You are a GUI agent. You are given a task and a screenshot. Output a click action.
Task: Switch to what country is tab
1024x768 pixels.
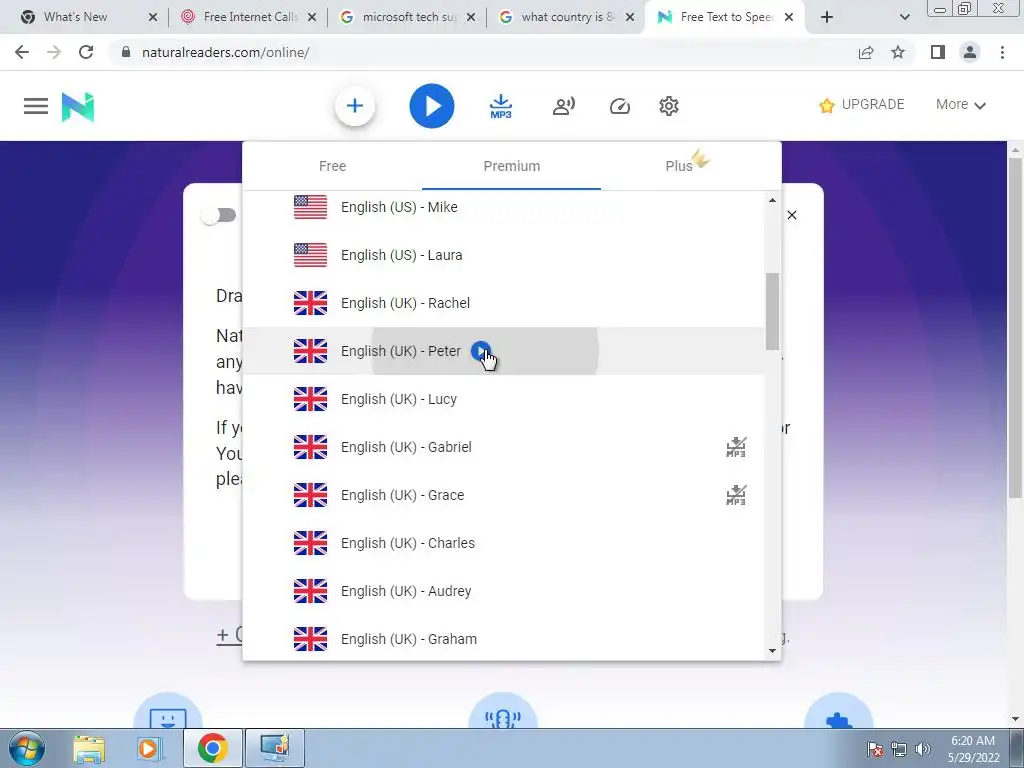point(567,17)
